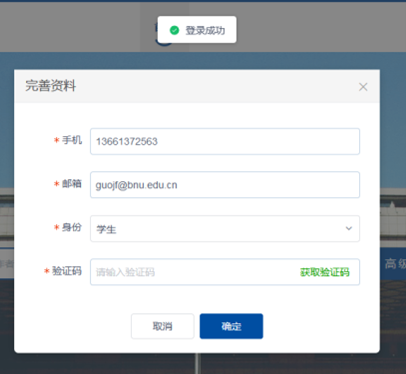The image size is (406, 374).
Task: Open the 身份 dropdown showing 学生
Action: coord(225,228)
